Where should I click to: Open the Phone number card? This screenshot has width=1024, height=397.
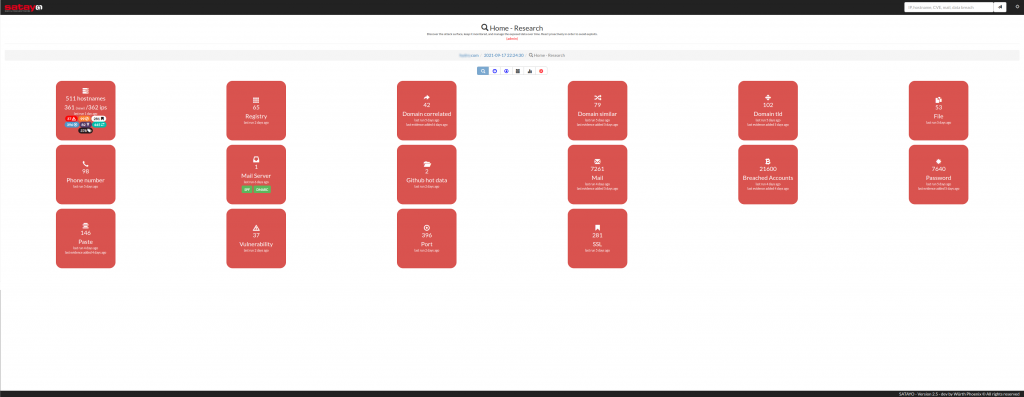86,174
